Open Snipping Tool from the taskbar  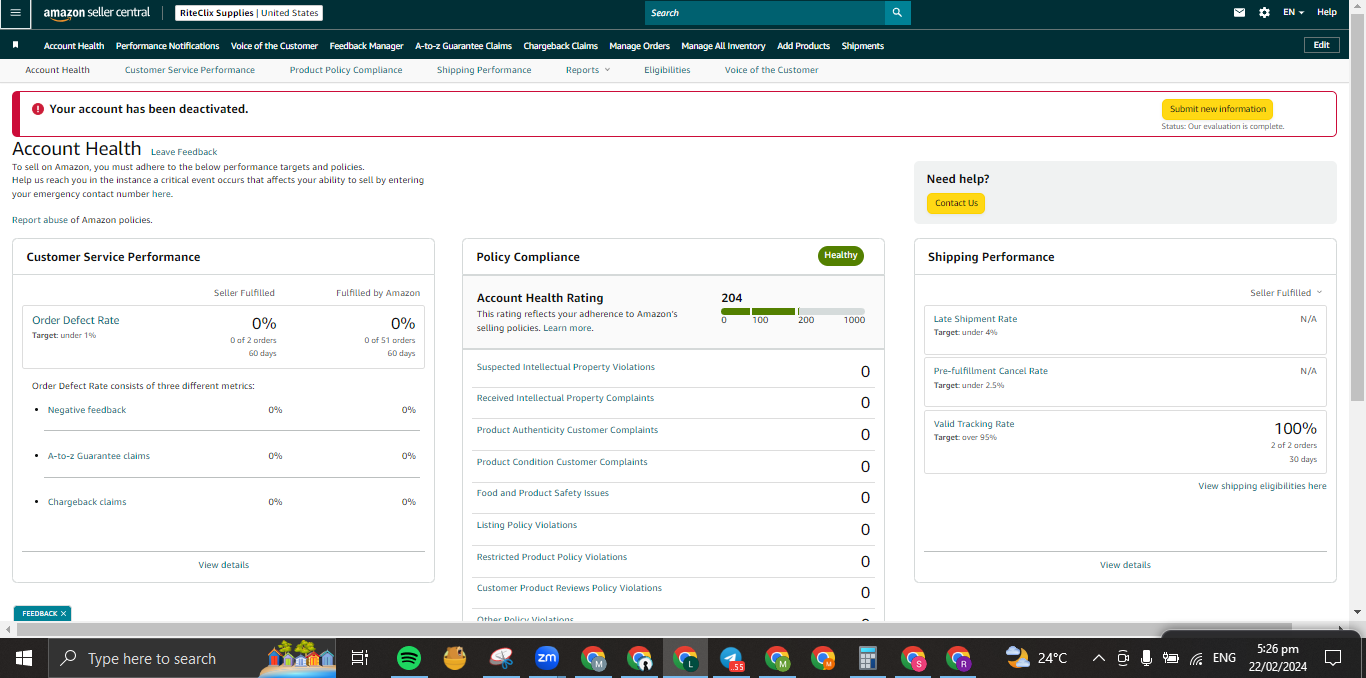click(x=500, y=658)
